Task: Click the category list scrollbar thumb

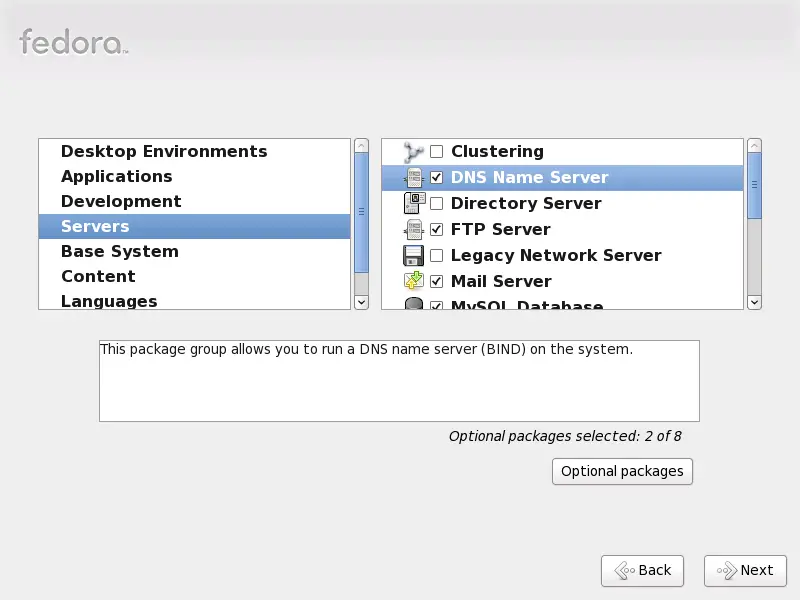Action: point(361,212)
